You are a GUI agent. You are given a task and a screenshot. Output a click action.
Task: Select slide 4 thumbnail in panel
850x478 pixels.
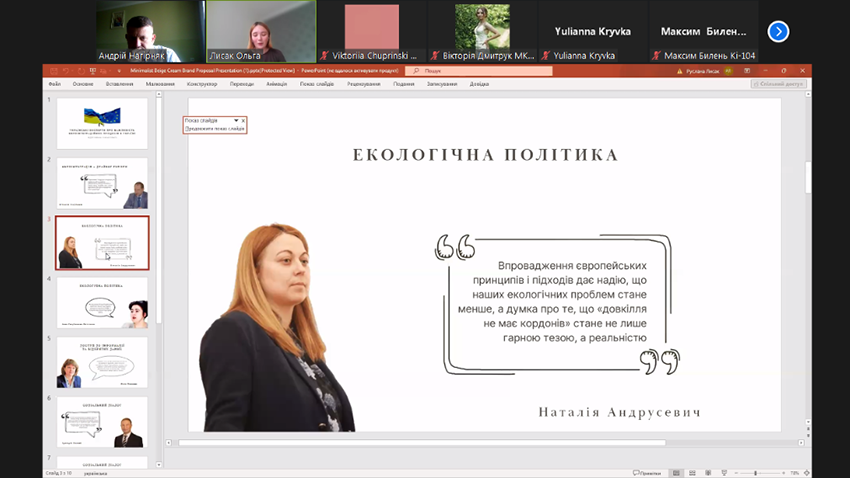click(x=102, y=302)
